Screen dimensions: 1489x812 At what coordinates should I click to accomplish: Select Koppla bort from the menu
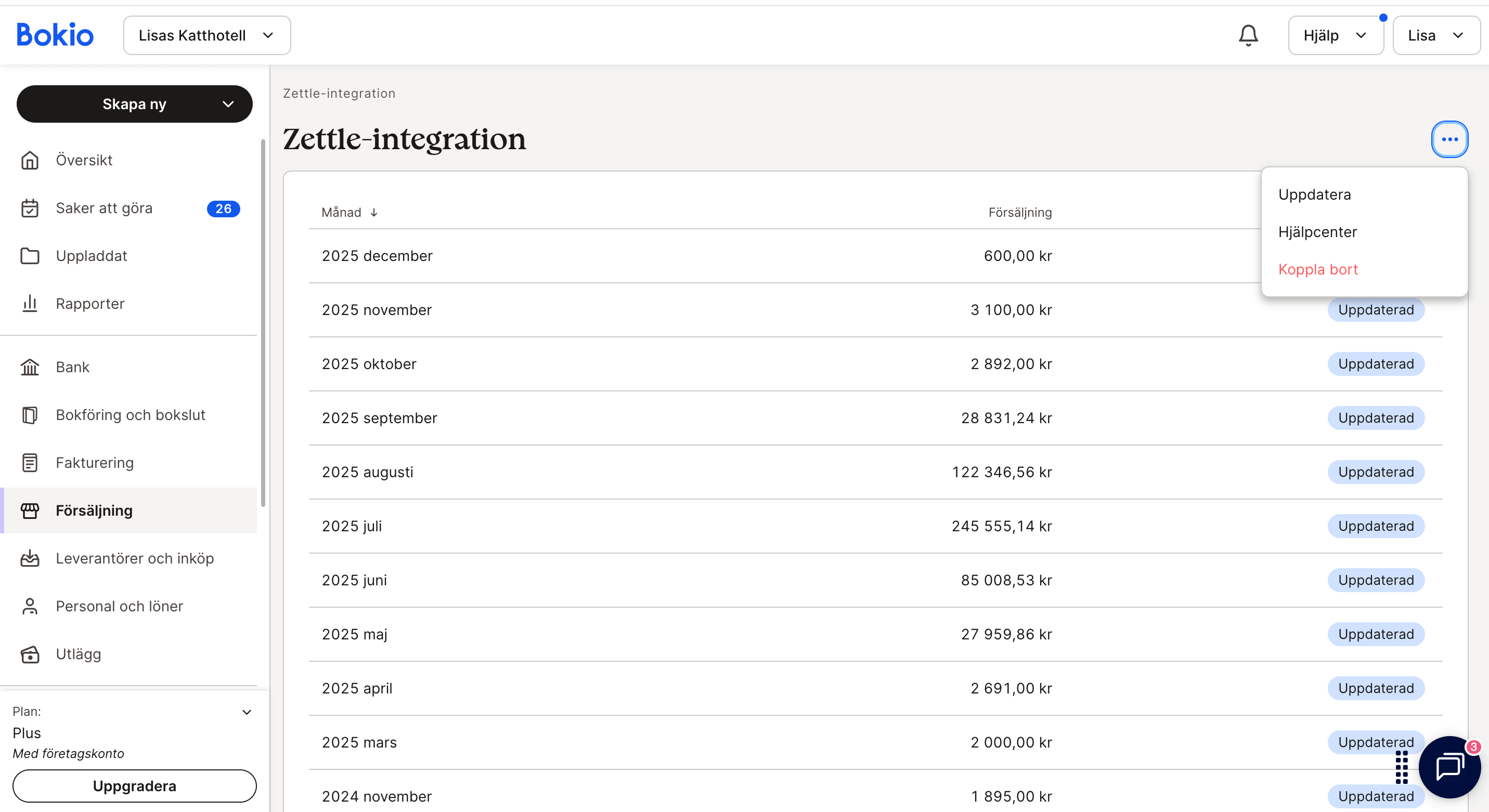(x=1318, y=269)
